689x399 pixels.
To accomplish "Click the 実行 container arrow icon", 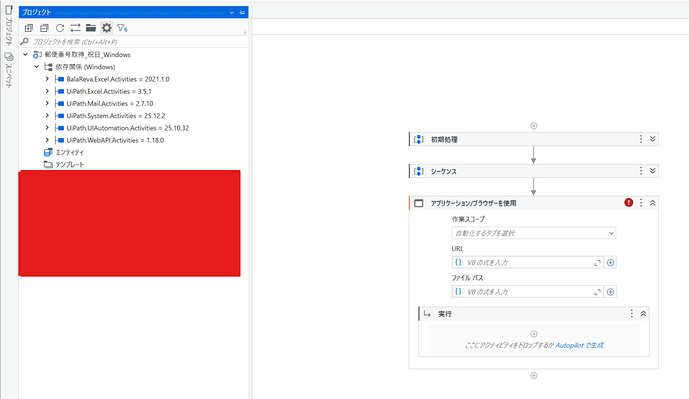I will [x=427, y=314].
